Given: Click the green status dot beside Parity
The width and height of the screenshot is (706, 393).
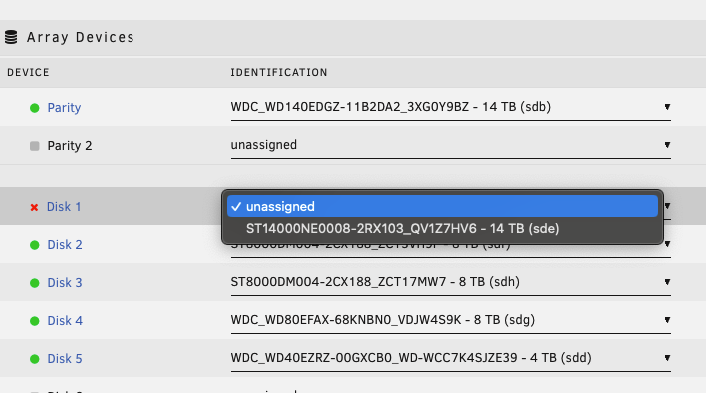Looking at the screenshot, I should 35,108.
